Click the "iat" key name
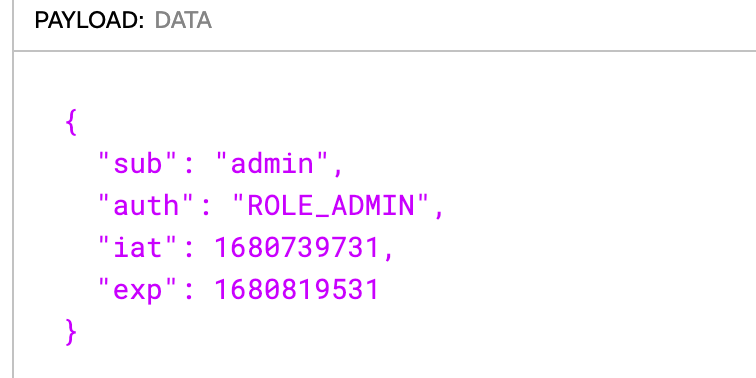Screen dimensions: 756x378 point(137,247)
